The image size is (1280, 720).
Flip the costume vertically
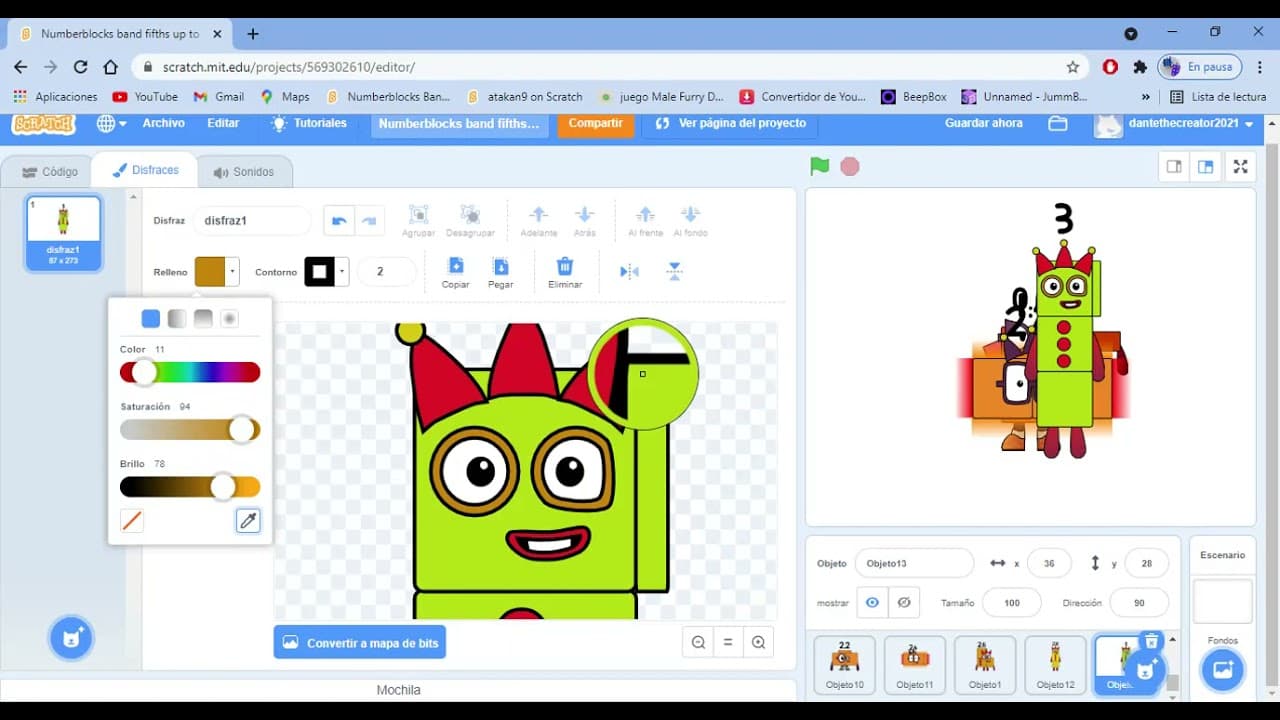tap(675, 271)
